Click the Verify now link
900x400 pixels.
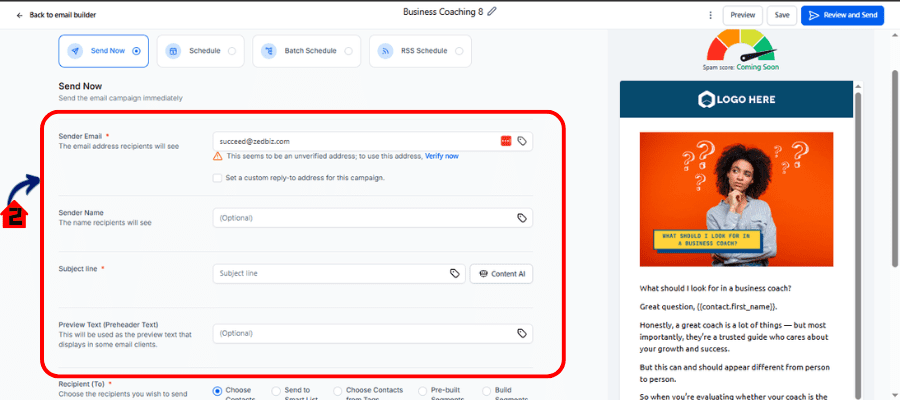point(441,156)
